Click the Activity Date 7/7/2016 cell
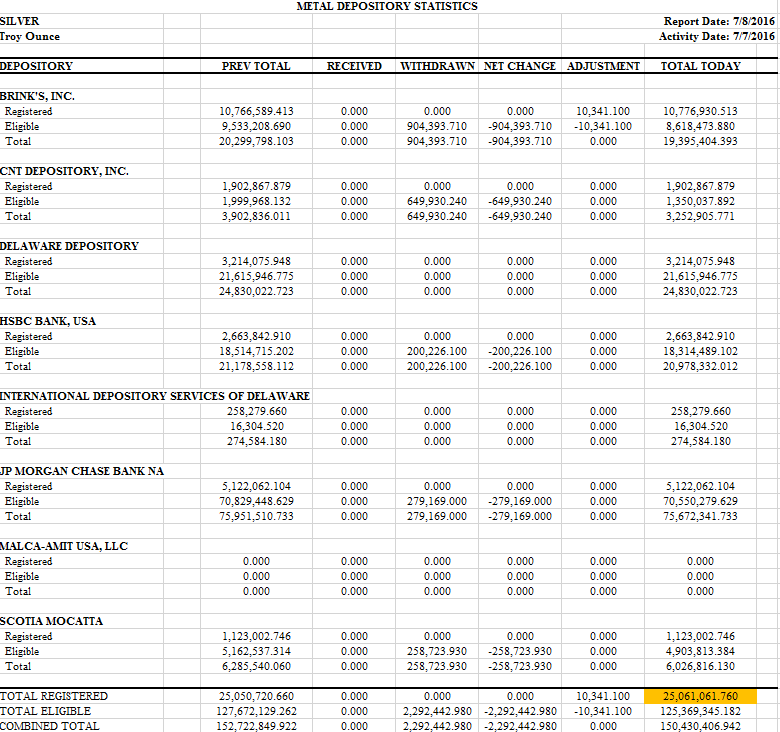Image resolution: width=780 pixels, height=732 pixels. pyautogui.click(x=716, y=36)
